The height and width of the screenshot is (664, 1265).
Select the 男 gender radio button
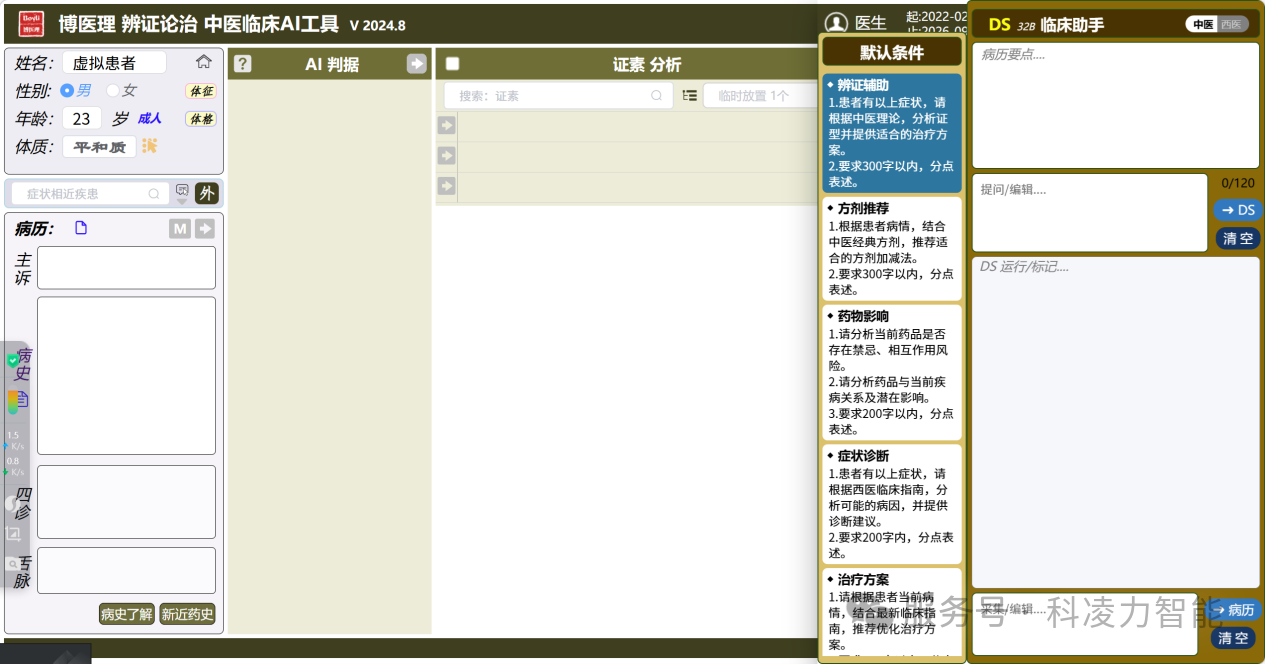(67, 90)
